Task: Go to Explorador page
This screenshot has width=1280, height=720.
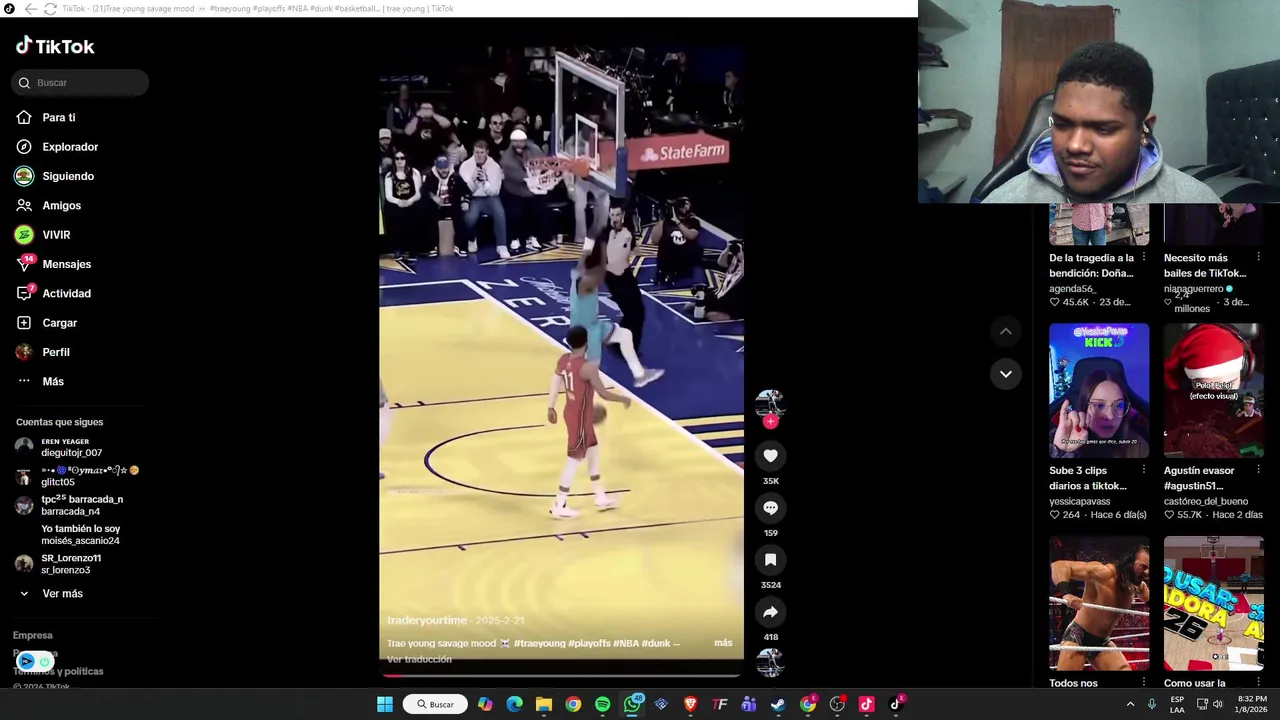Action: pyautogui.click(x=70, y=147)
